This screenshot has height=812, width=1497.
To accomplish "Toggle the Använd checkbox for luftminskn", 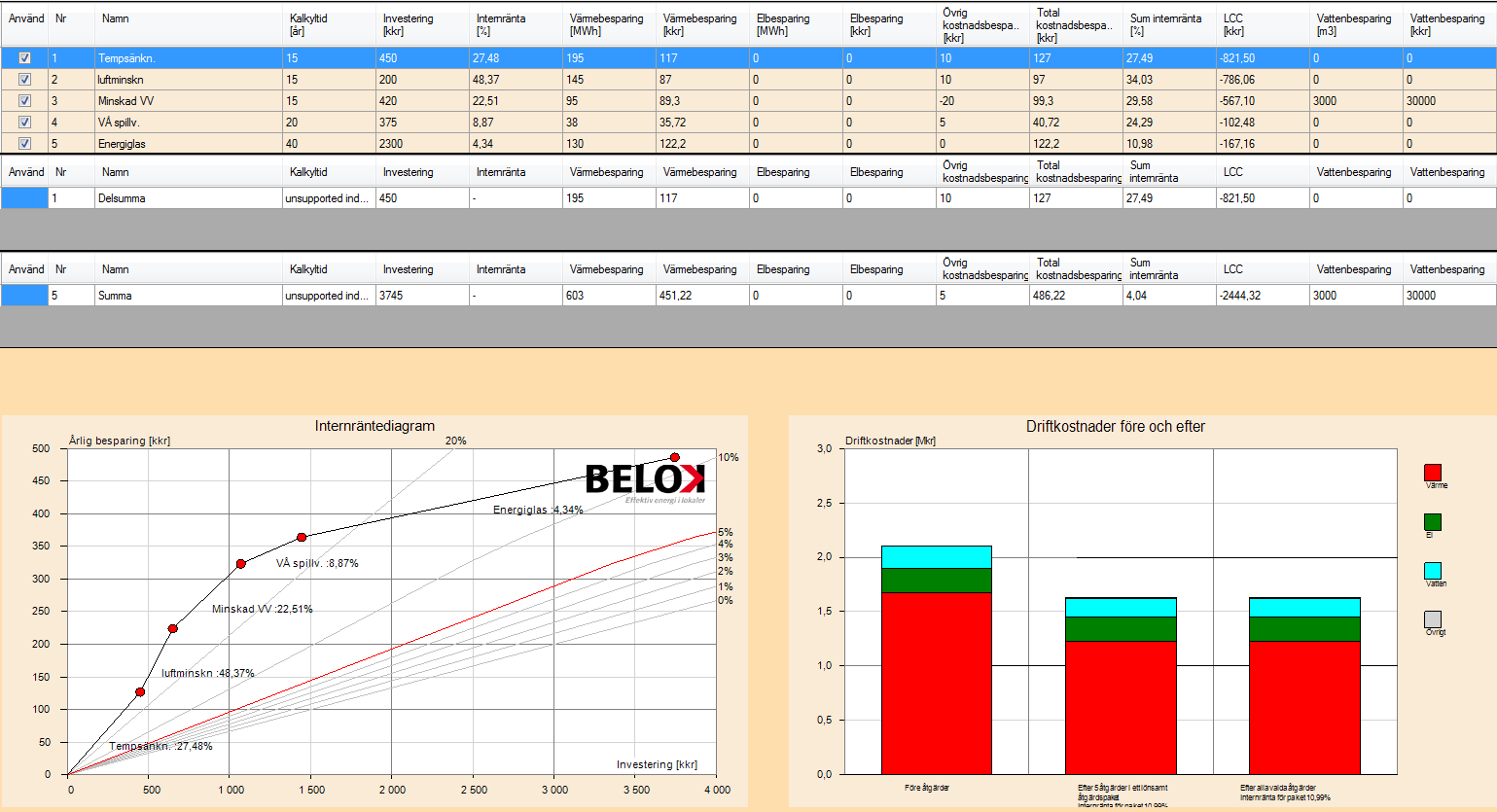I will point(24,80).
